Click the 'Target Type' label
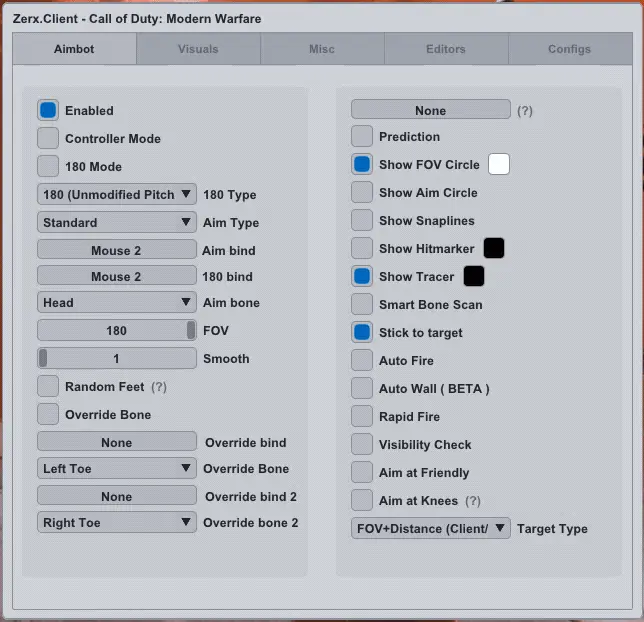Viewport: 644px width, 622px height. [x=552, y=529]
